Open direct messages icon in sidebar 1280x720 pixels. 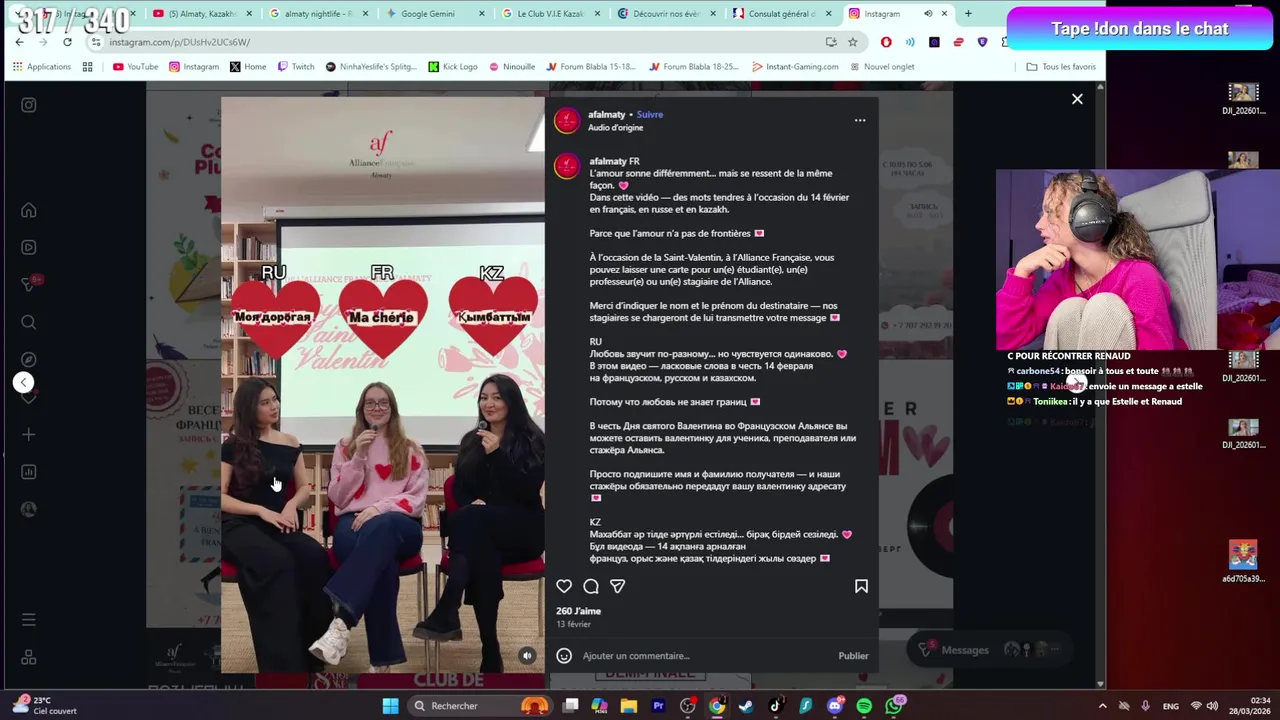click(29, 285)
